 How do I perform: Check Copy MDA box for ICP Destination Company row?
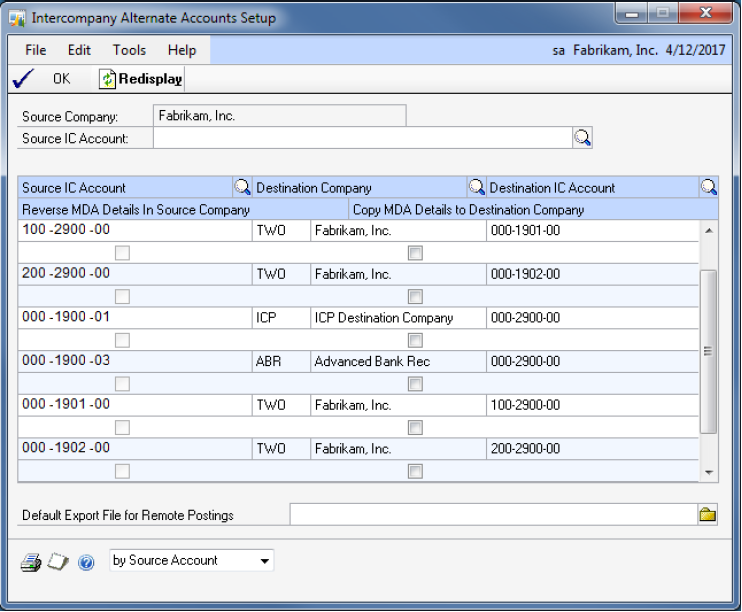[415, 340]
